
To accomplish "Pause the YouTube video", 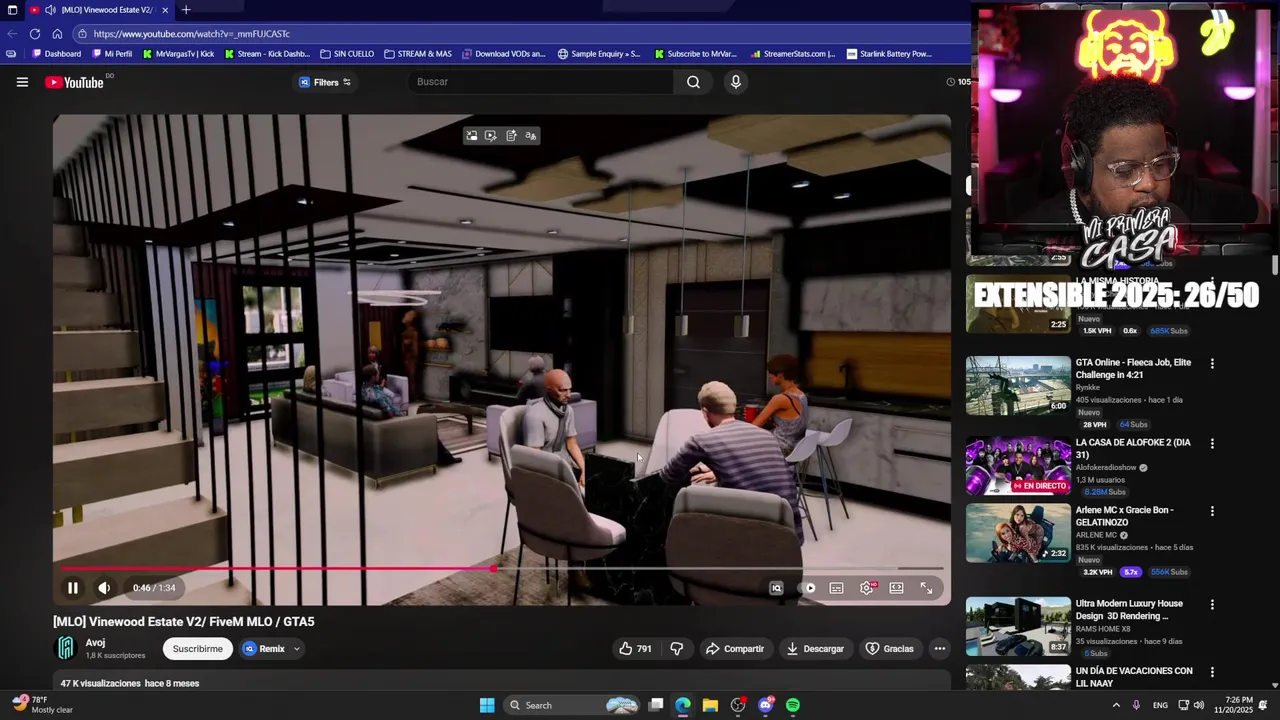I will click(72, 588).
